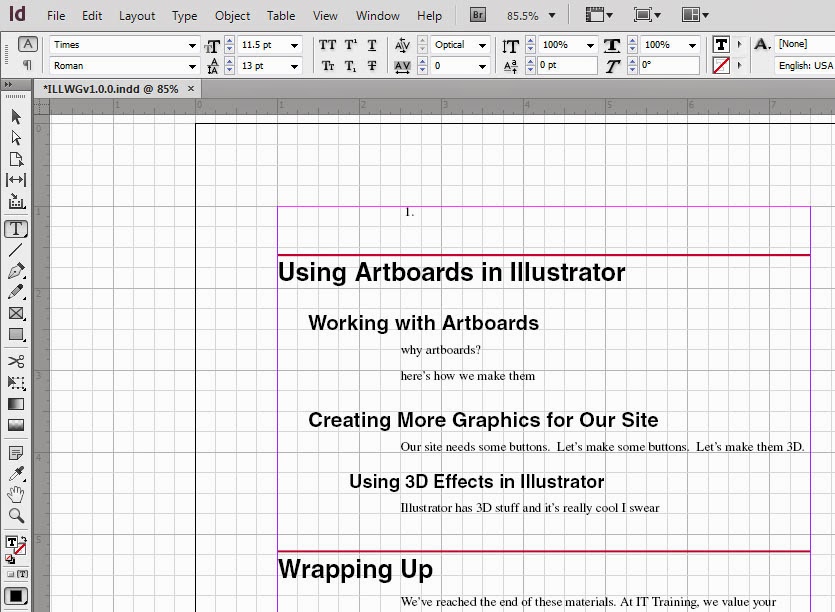Switch to Character Formatting Controls
This screenshot has width=835, height=612.
coord(28,44)
